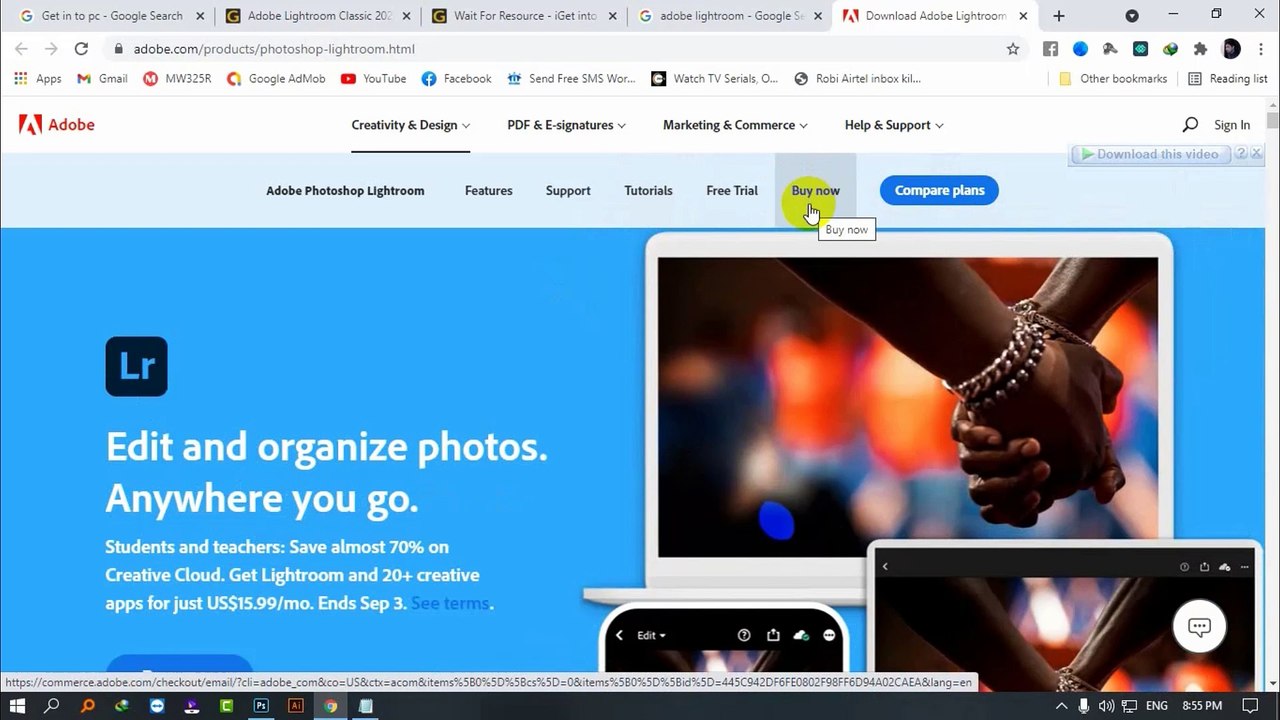Click the Chrome taskbar icon
This screenshot has width=1280, height=720.
[x=330, y=706]
